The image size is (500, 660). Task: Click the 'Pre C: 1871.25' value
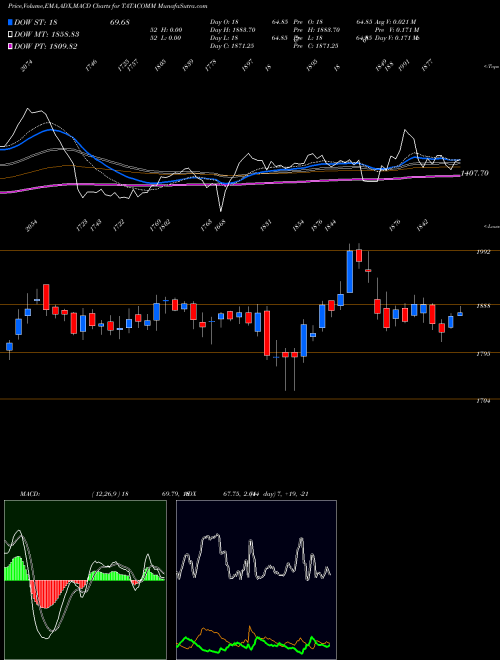[316, 46]
